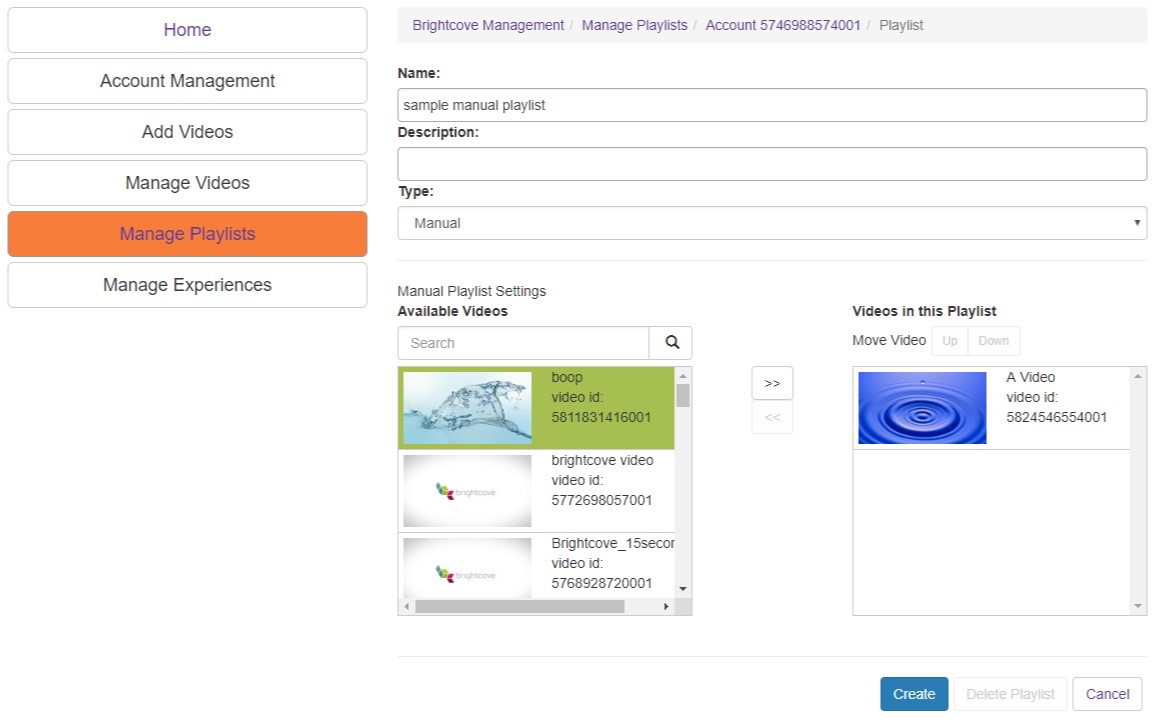Viewport: 1155px width, 722px height.
Task: Navigate to Account Management
Action: (187, 81)
